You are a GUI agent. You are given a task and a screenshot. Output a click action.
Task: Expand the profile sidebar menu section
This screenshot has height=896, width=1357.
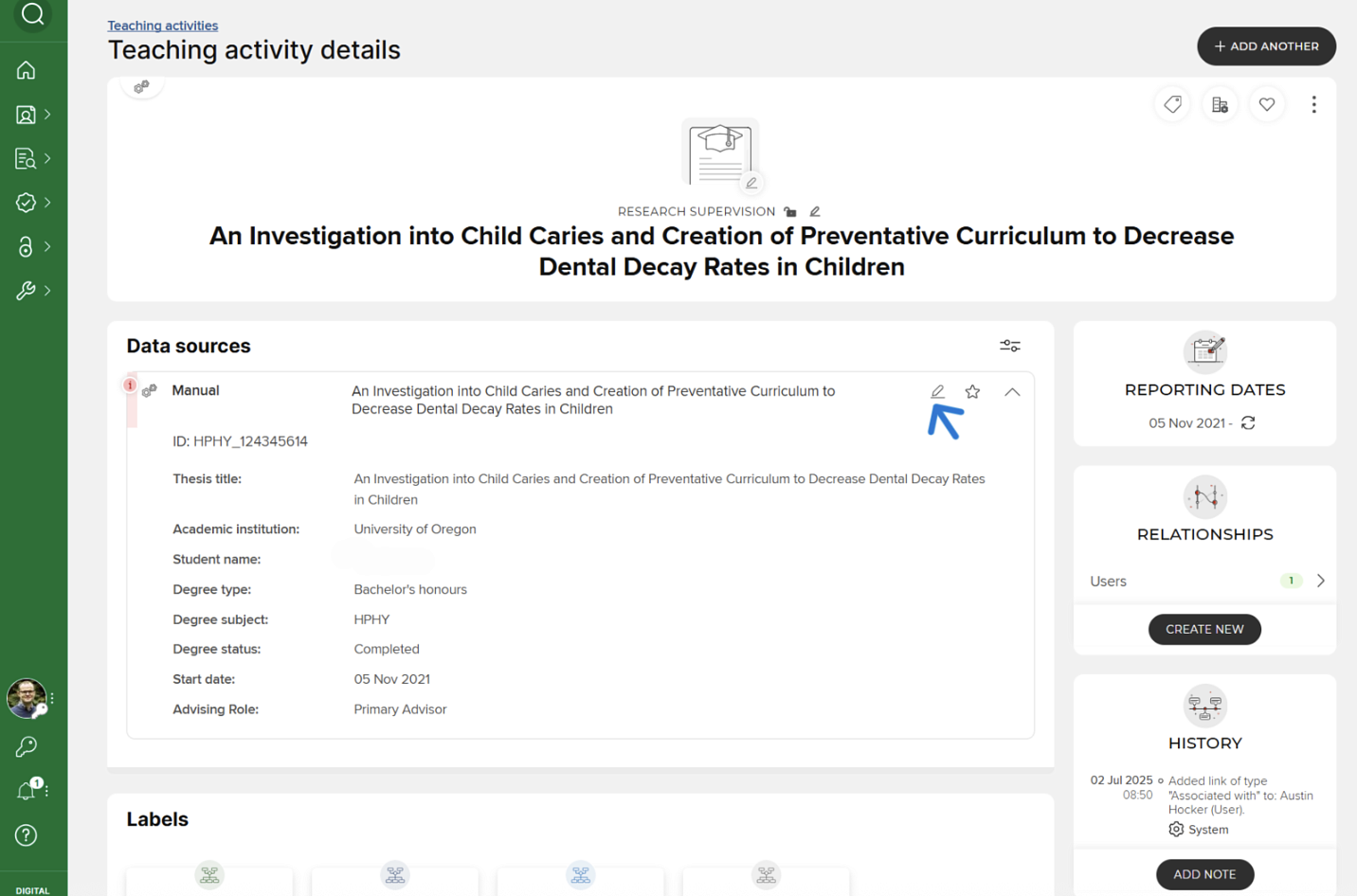point(33,115)
